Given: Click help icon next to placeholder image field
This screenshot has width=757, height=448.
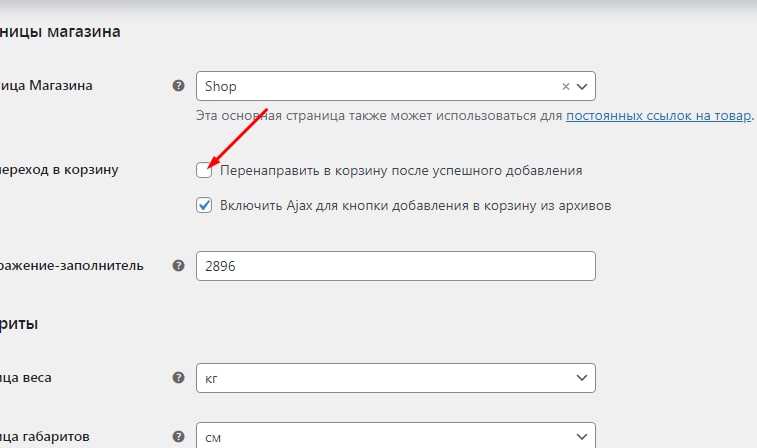Looking at the screenshot, I should 178,266.
